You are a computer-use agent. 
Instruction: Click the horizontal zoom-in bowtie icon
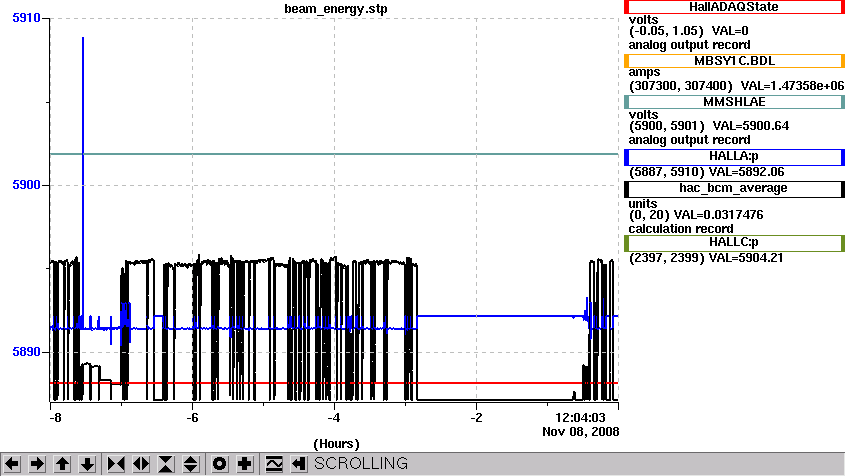(116, 464)
